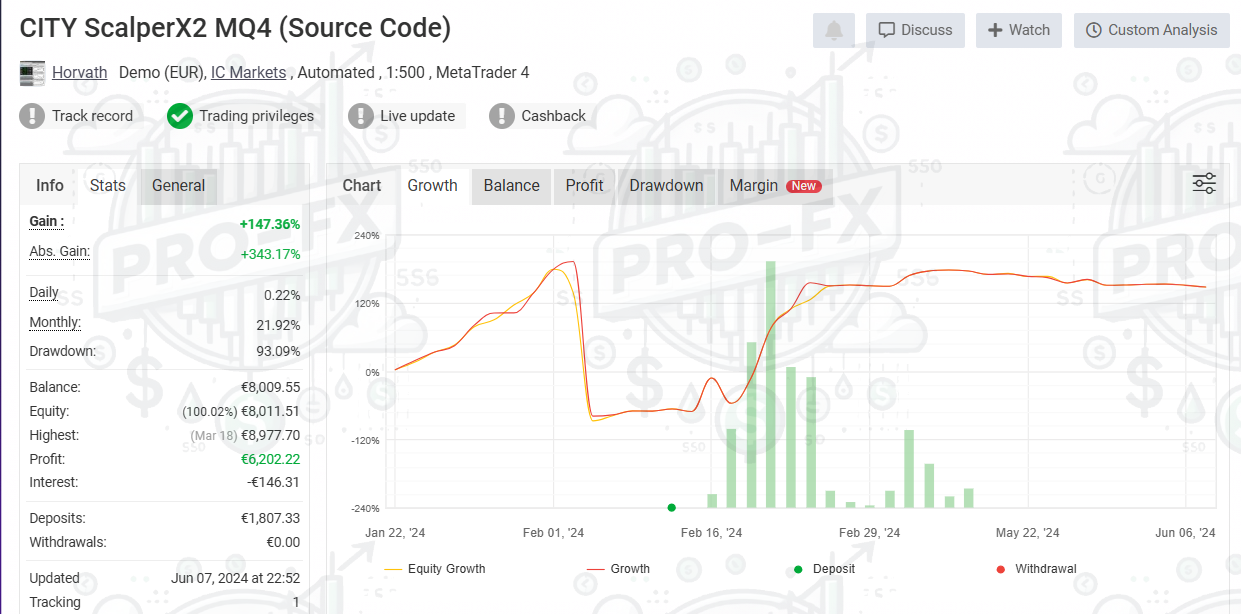The image size is (1241, 614).
Task: Click the Jun 06, '24 axis label
Action: click(1186, 533)
